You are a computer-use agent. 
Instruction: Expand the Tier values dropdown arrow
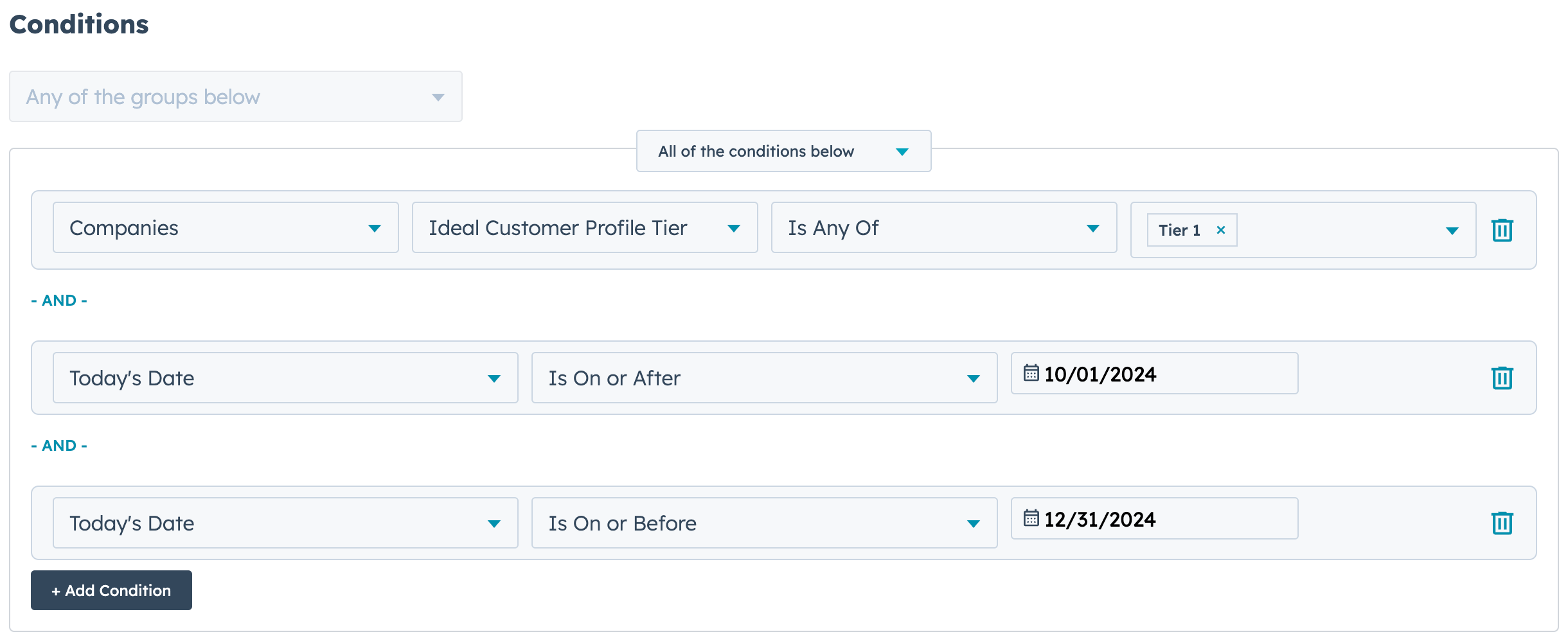click(1452, 231)
